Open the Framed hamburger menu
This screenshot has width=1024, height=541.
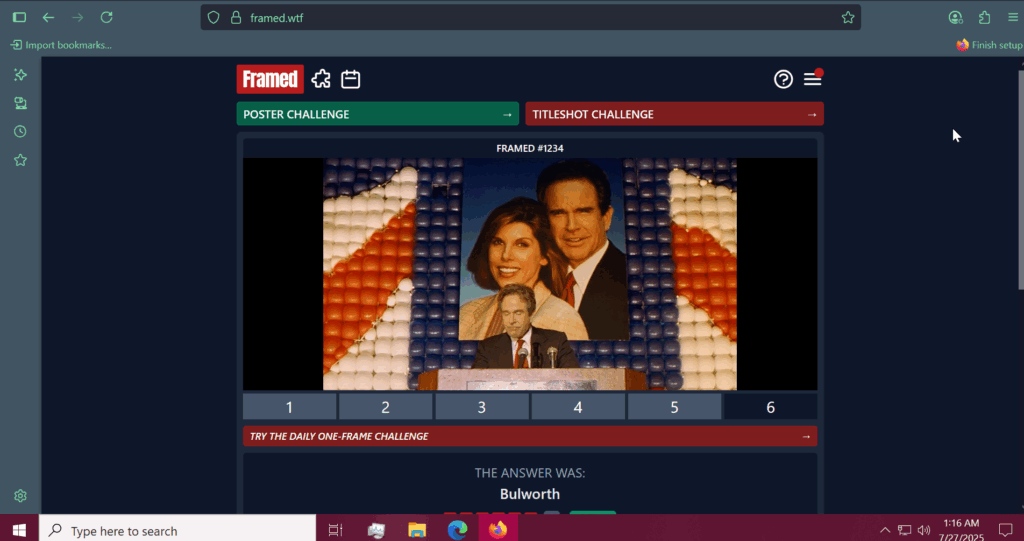[x=812, y=79]
